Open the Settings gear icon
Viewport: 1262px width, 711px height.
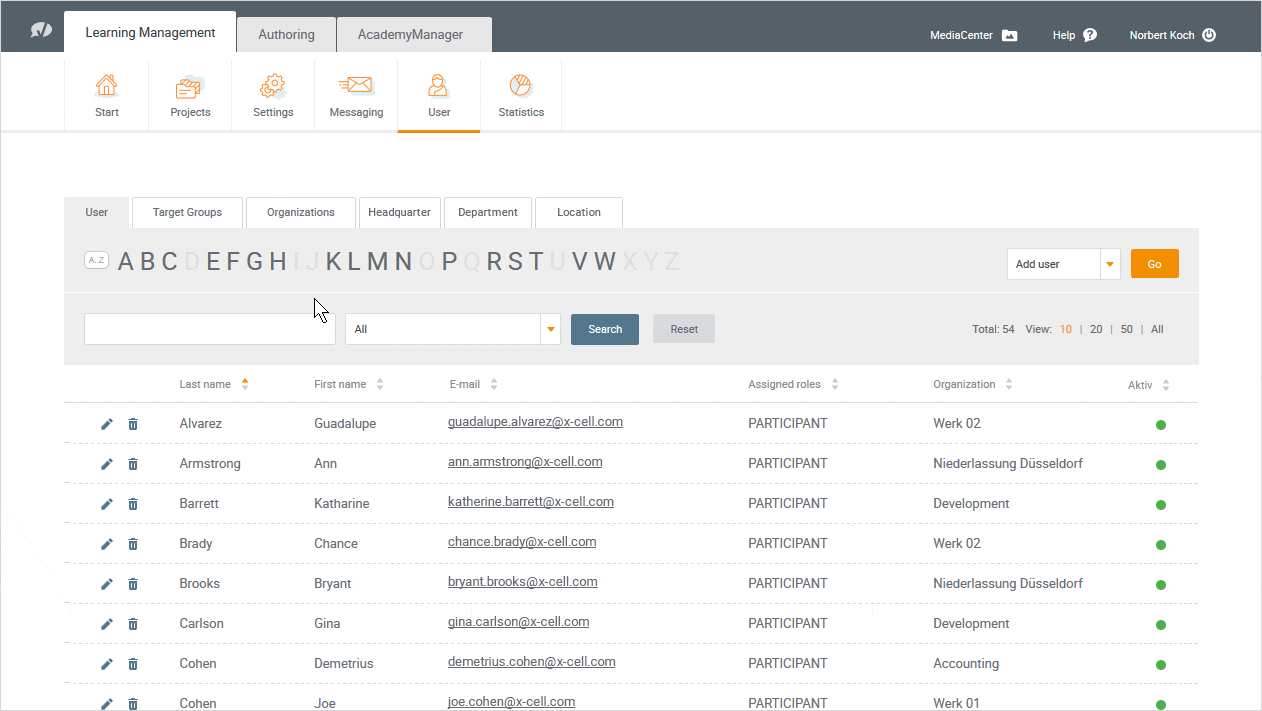pyautogui.click(x=272, y=87)
